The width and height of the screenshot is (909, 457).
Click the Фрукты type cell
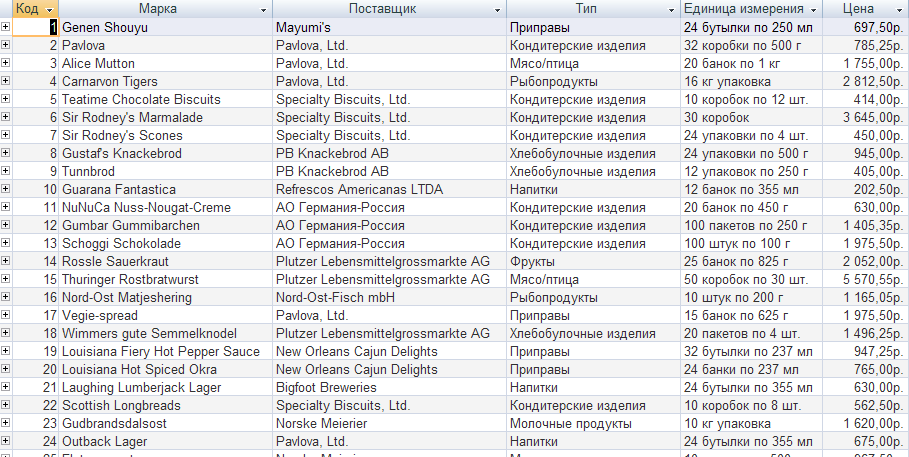point(593,261)
